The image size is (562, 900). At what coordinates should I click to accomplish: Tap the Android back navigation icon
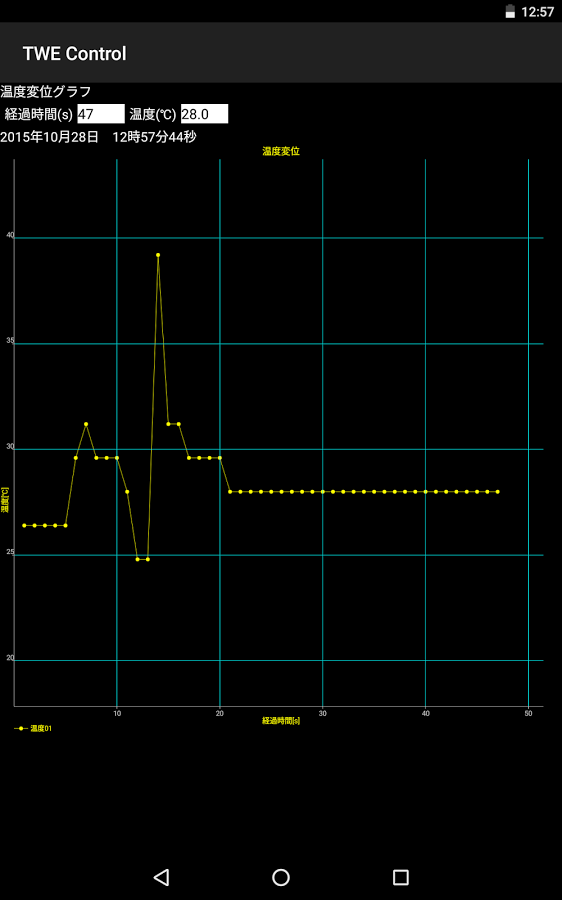pos(161,877)
